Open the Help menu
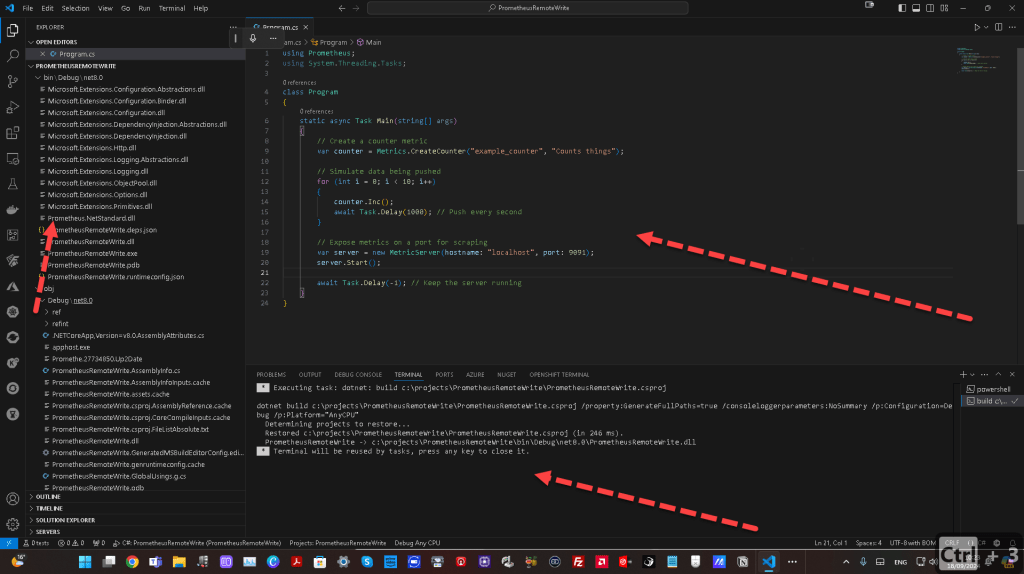 pyautogui.click(x=200, y=8)
